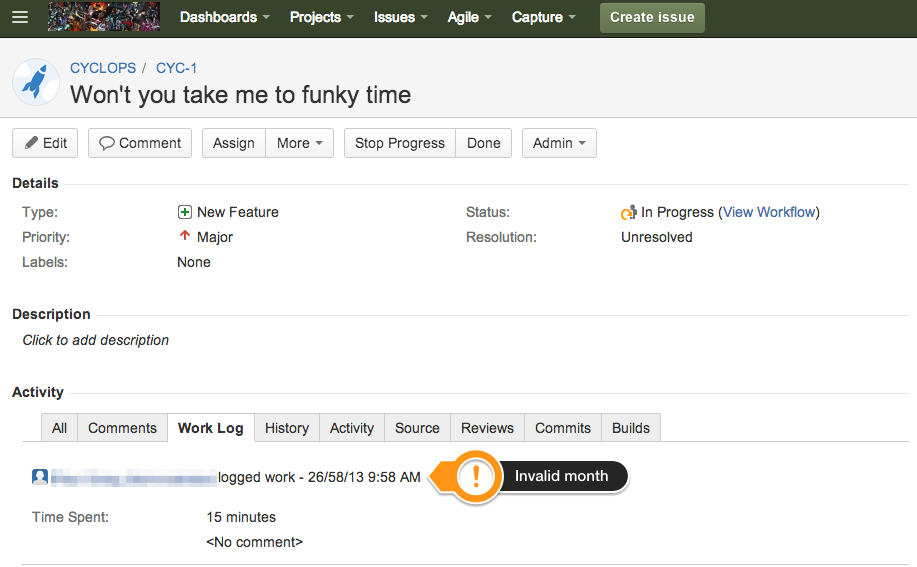
Task: Open the CYCLOPS project link
Action: (103, 68)
